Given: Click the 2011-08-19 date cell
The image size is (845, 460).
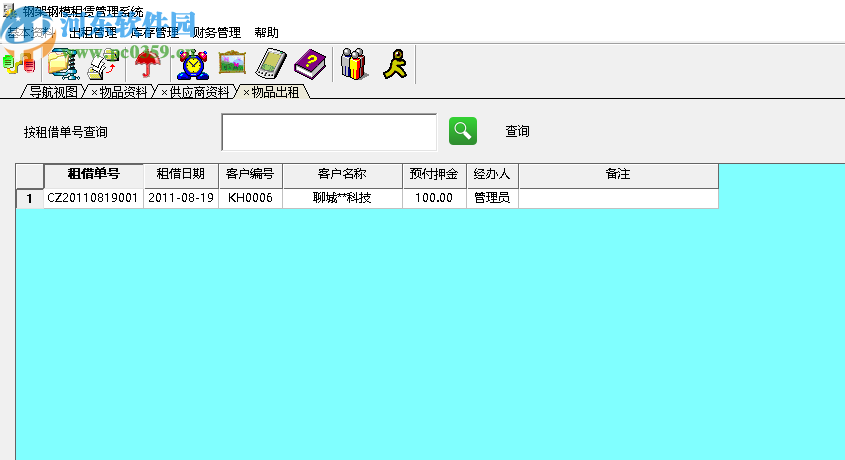Looking at the screenshot, I should 181,198.
